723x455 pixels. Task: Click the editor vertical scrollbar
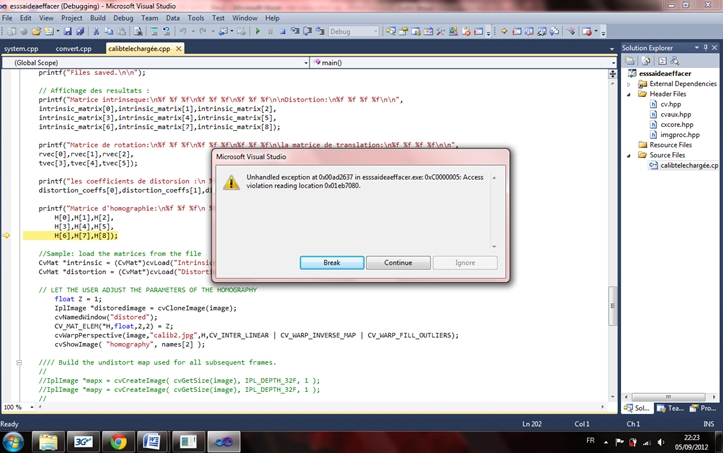pos(612,306)
